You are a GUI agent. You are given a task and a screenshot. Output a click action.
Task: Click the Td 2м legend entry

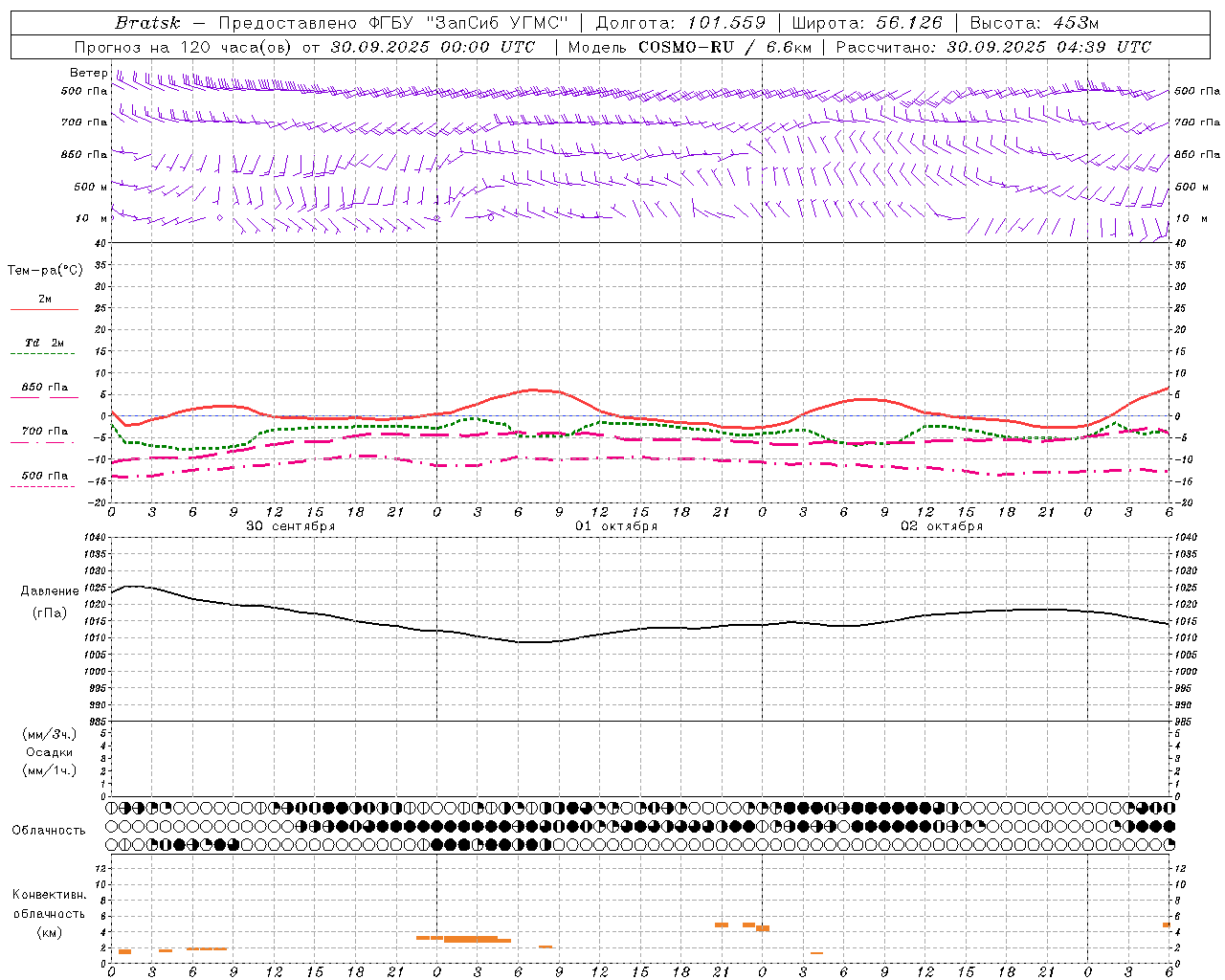(x=44, y=343)
